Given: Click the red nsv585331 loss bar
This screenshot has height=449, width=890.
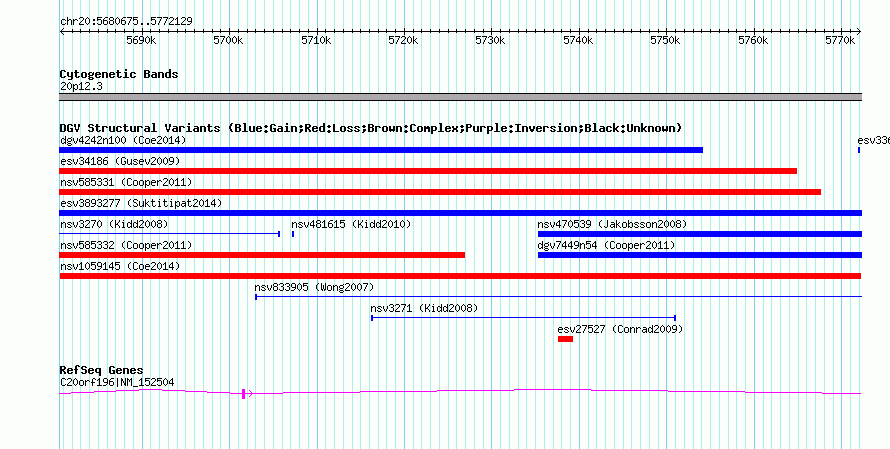Looking at the screenshot, I should [x=440, y=192].
